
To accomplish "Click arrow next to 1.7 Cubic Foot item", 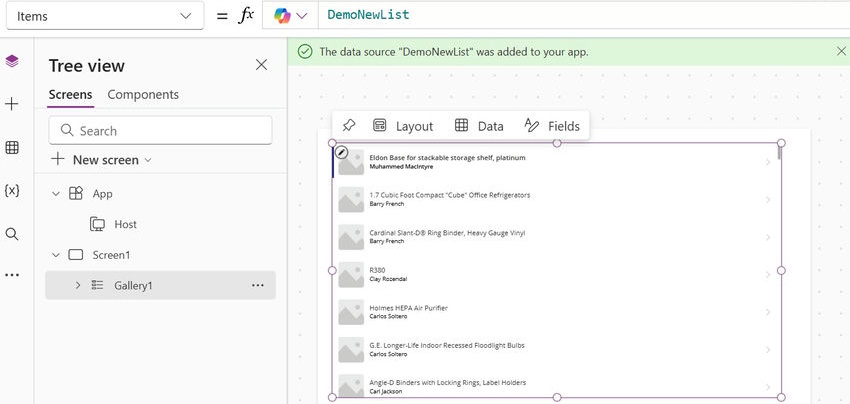I will pos(768,200).
